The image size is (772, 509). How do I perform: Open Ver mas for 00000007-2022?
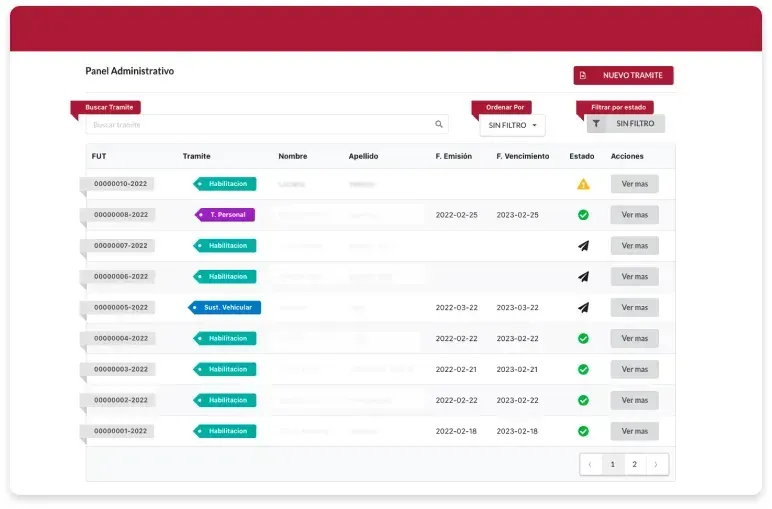(x=635, y=246)
